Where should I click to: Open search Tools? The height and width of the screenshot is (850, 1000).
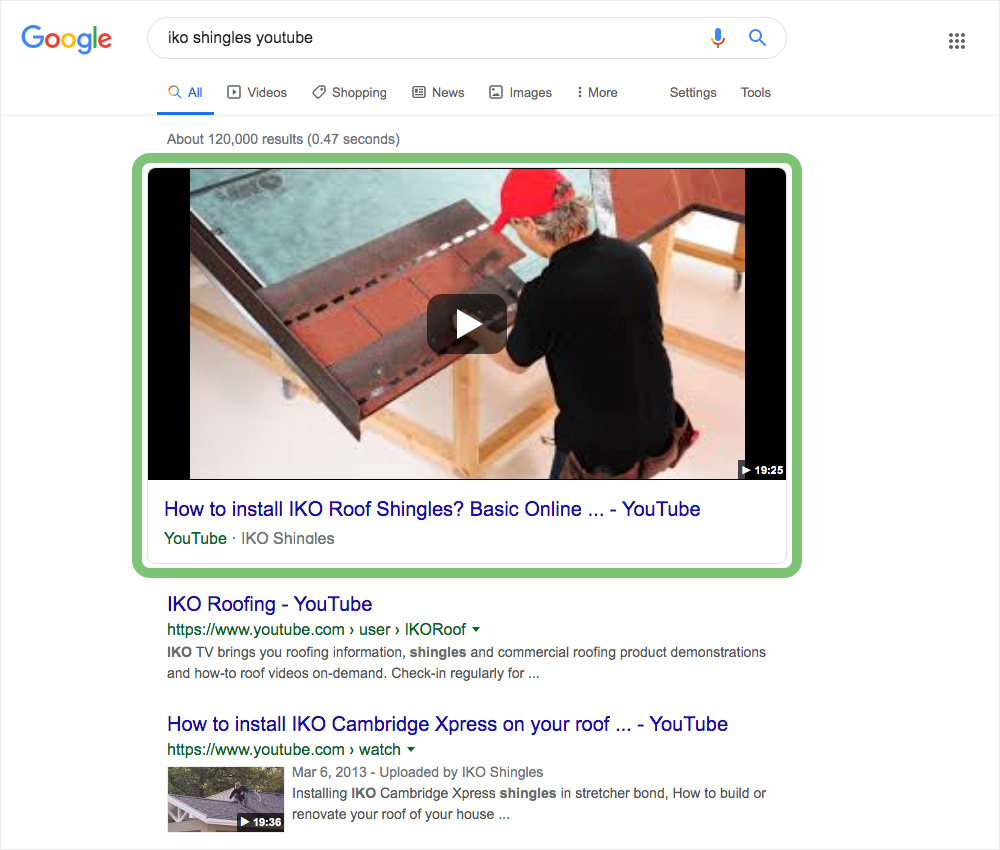755,92
